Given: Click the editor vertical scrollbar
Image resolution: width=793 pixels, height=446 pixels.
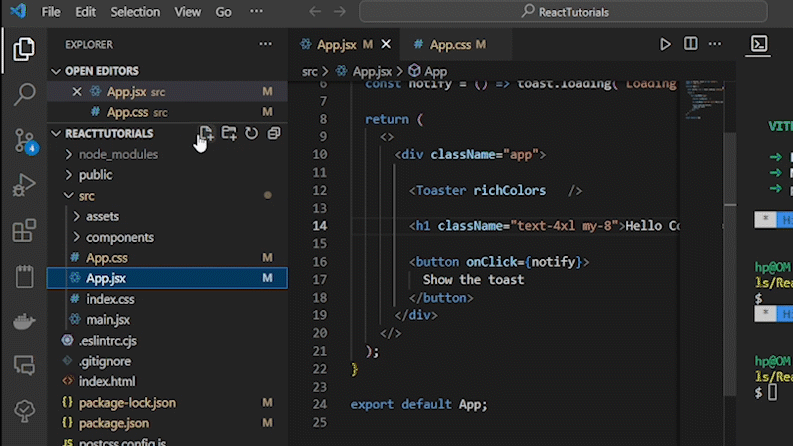Looking at the screenshot, I should [730, 263].
